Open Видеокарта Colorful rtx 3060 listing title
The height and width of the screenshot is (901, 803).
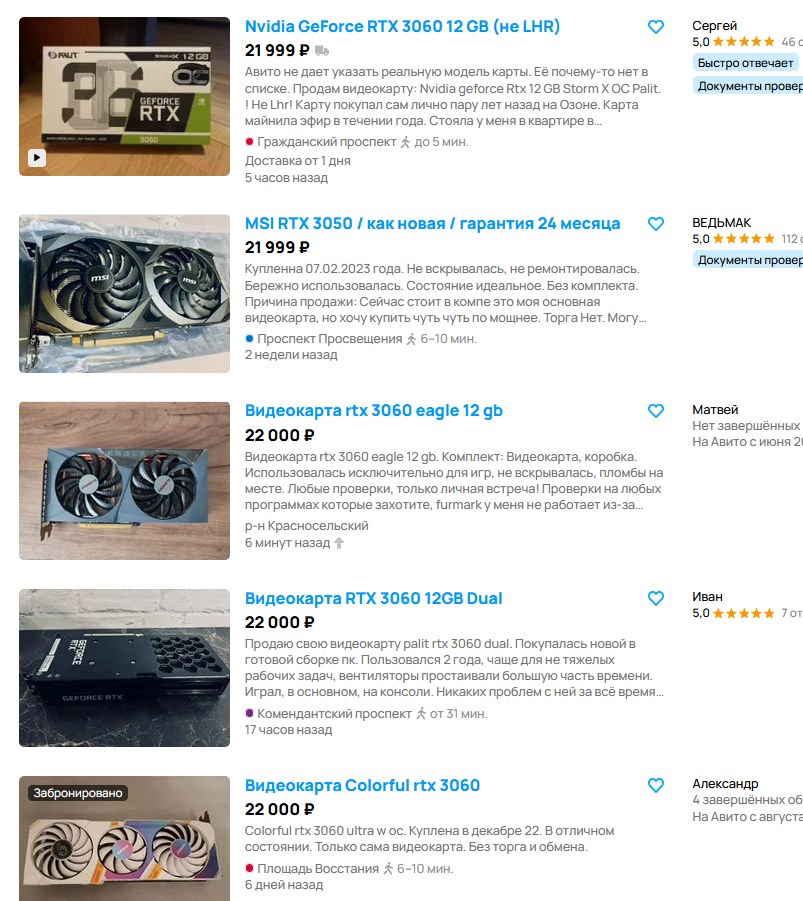coord(362,785)
